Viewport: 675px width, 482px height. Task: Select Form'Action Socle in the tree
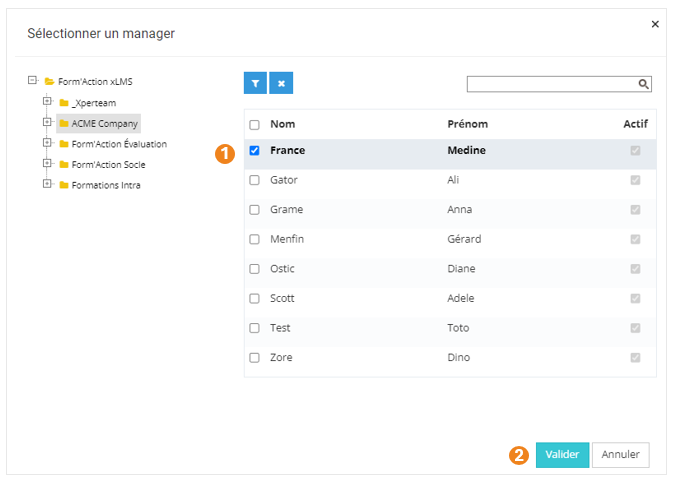click(x=108, y=164)
